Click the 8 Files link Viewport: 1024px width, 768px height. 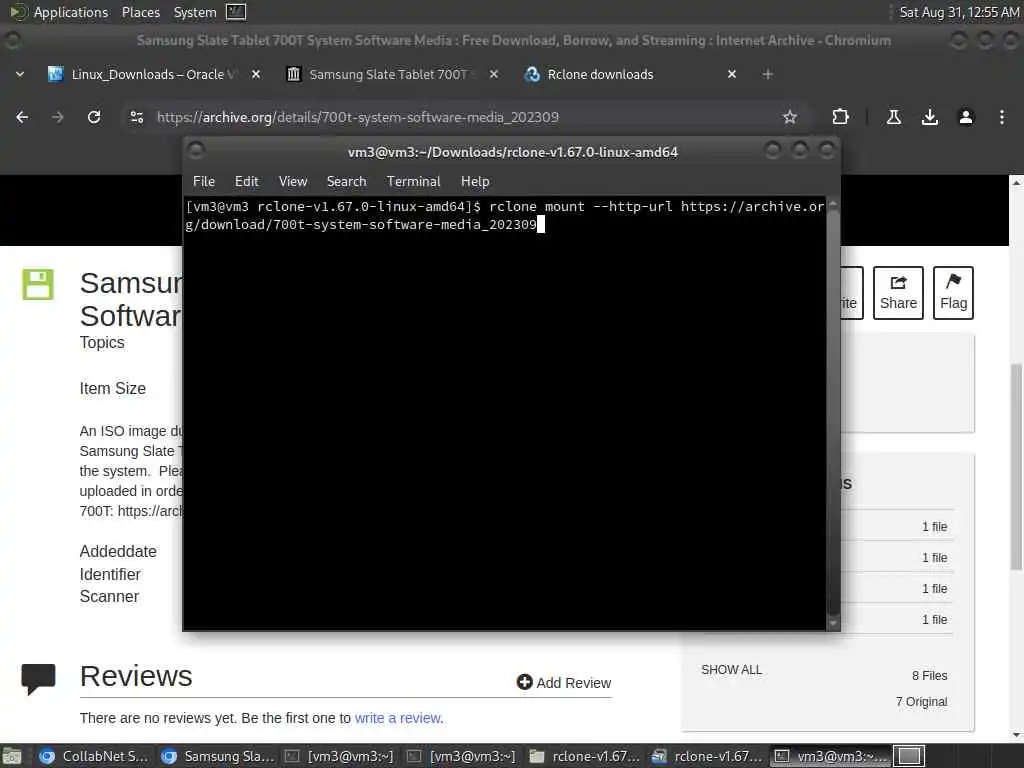tap(929, 675)
